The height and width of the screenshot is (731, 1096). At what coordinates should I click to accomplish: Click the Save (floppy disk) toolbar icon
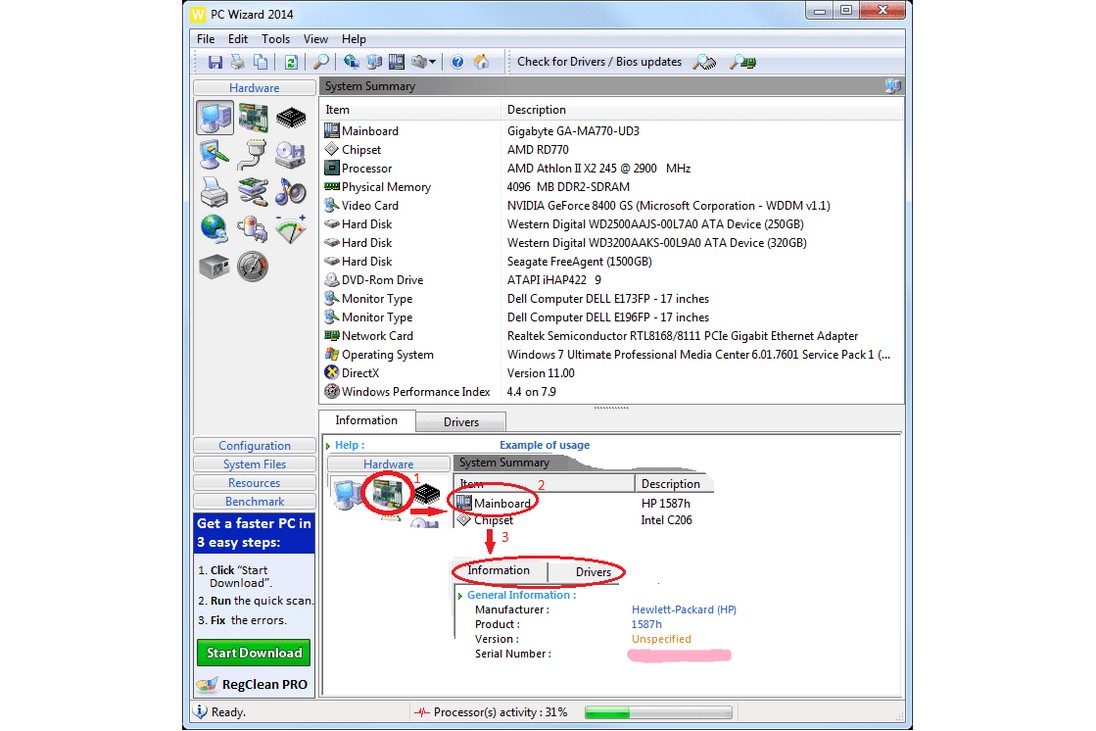[x=215, y=62]
